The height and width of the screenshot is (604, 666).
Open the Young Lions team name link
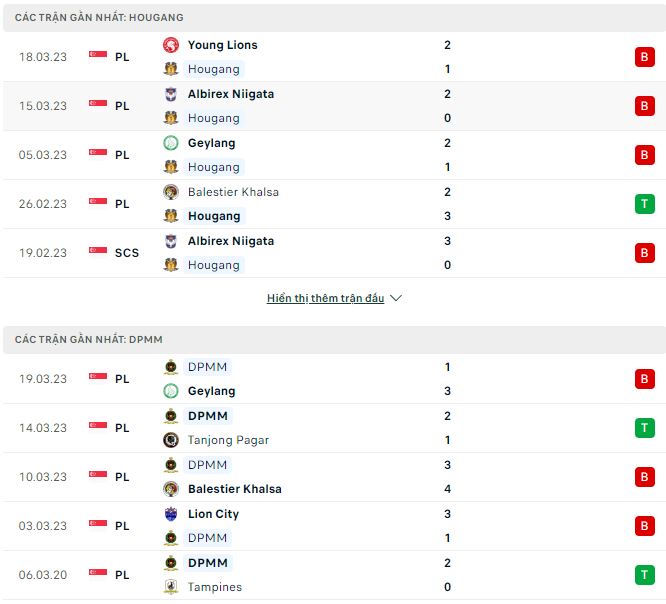(222, 45)
